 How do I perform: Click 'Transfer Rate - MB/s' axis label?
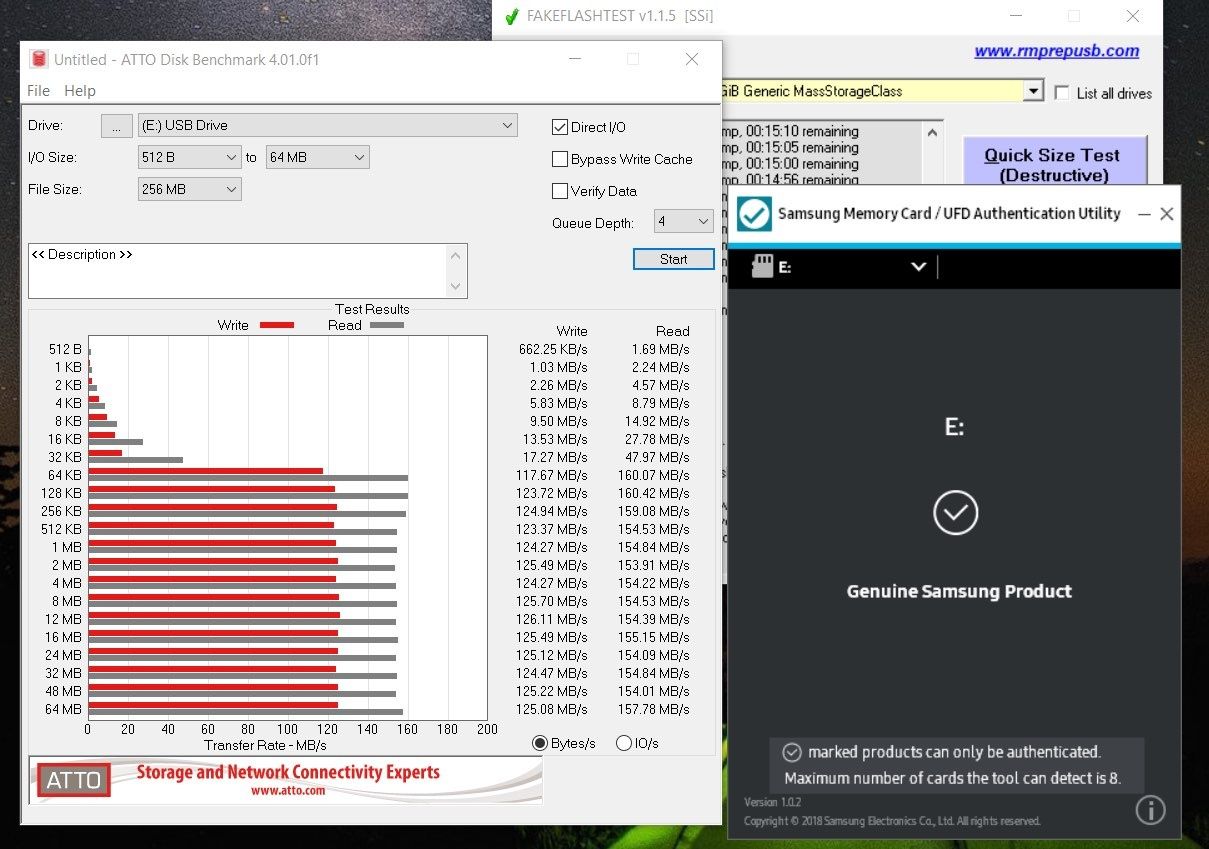click(x=265, y=745)
